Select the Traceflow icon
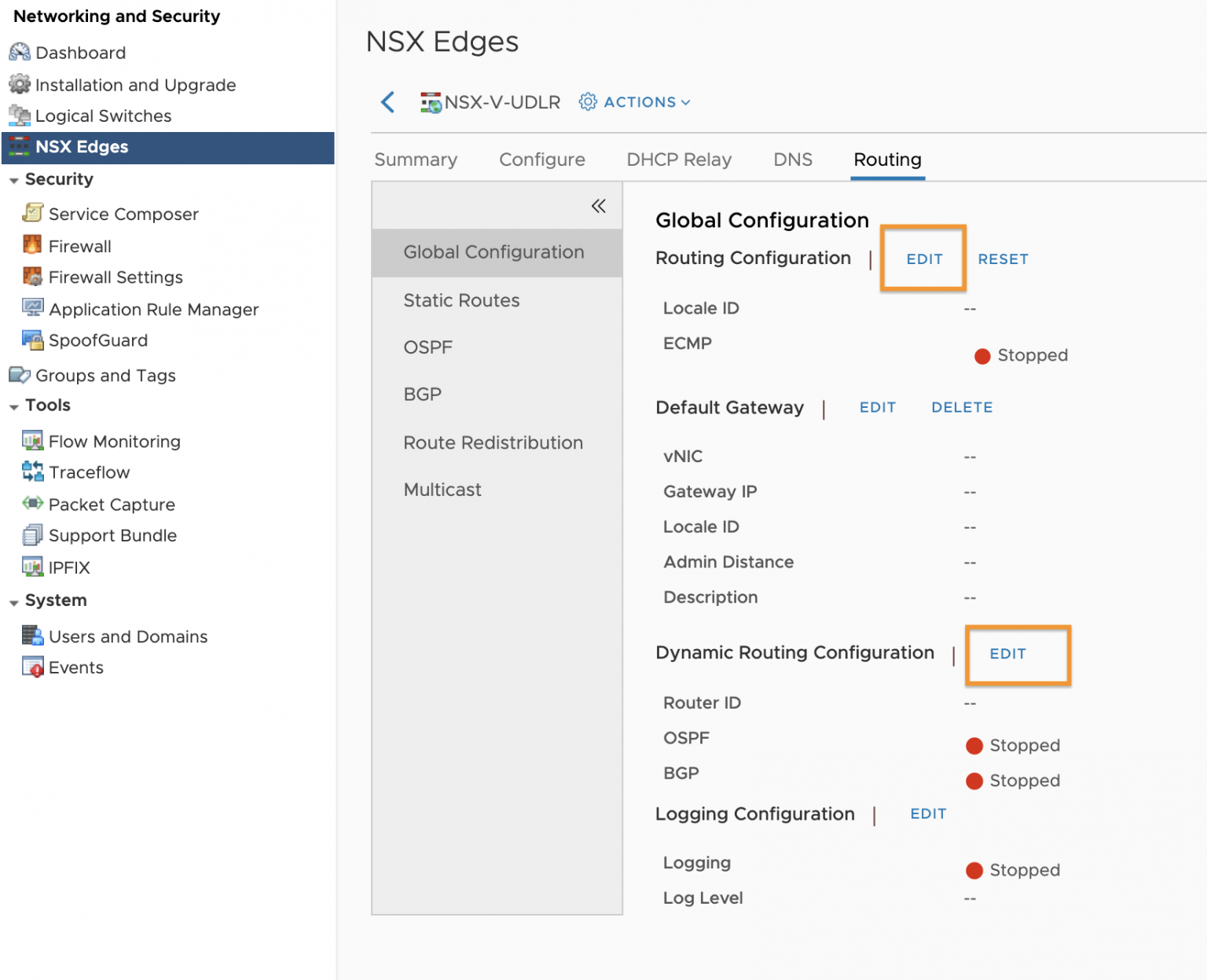Screen dimensions: 1207x980 (x=32, y=472)
